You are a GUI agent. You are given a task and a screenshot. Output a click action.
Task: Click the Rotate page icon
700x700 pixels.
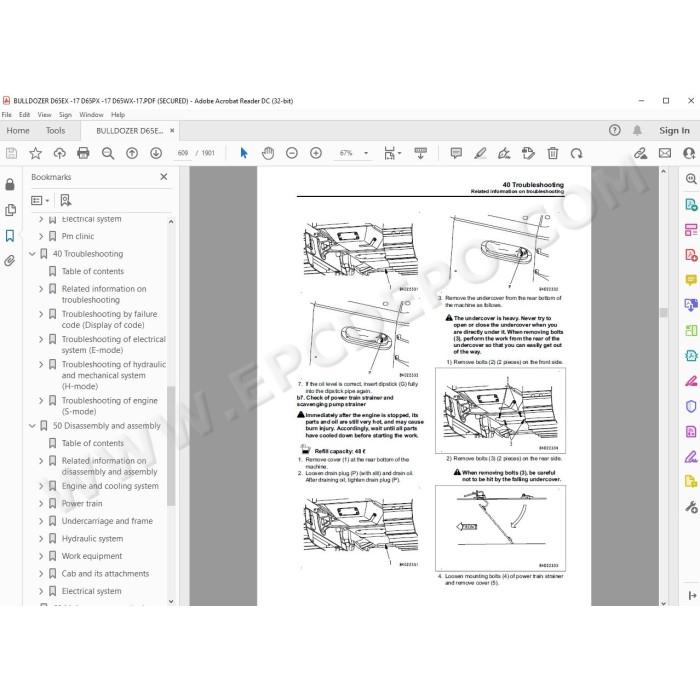click(576, 153)
